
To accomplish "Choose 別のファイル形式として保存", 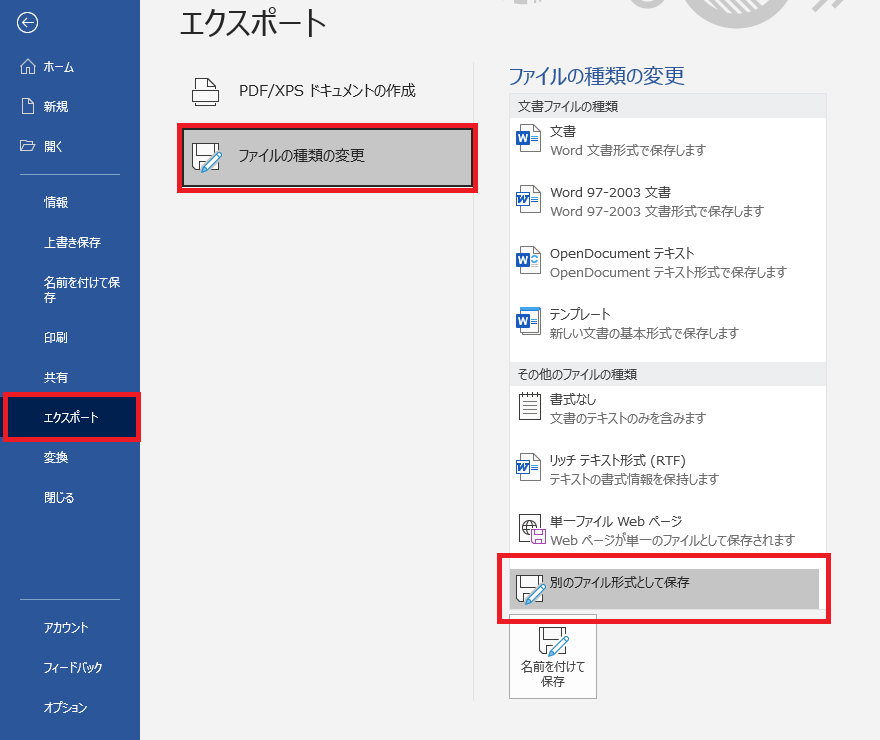I will click(664, 589).
